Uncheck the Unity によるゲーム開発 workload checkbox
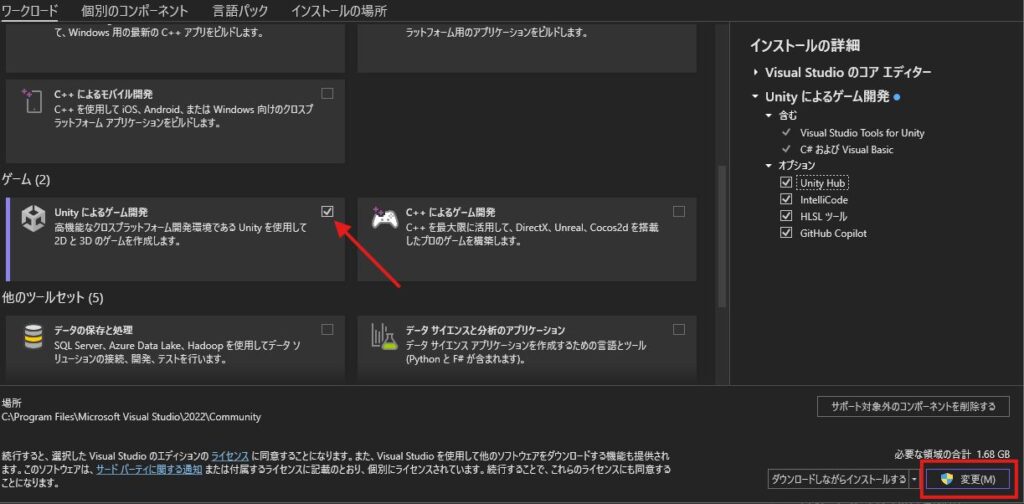 [x=327, y=211]
